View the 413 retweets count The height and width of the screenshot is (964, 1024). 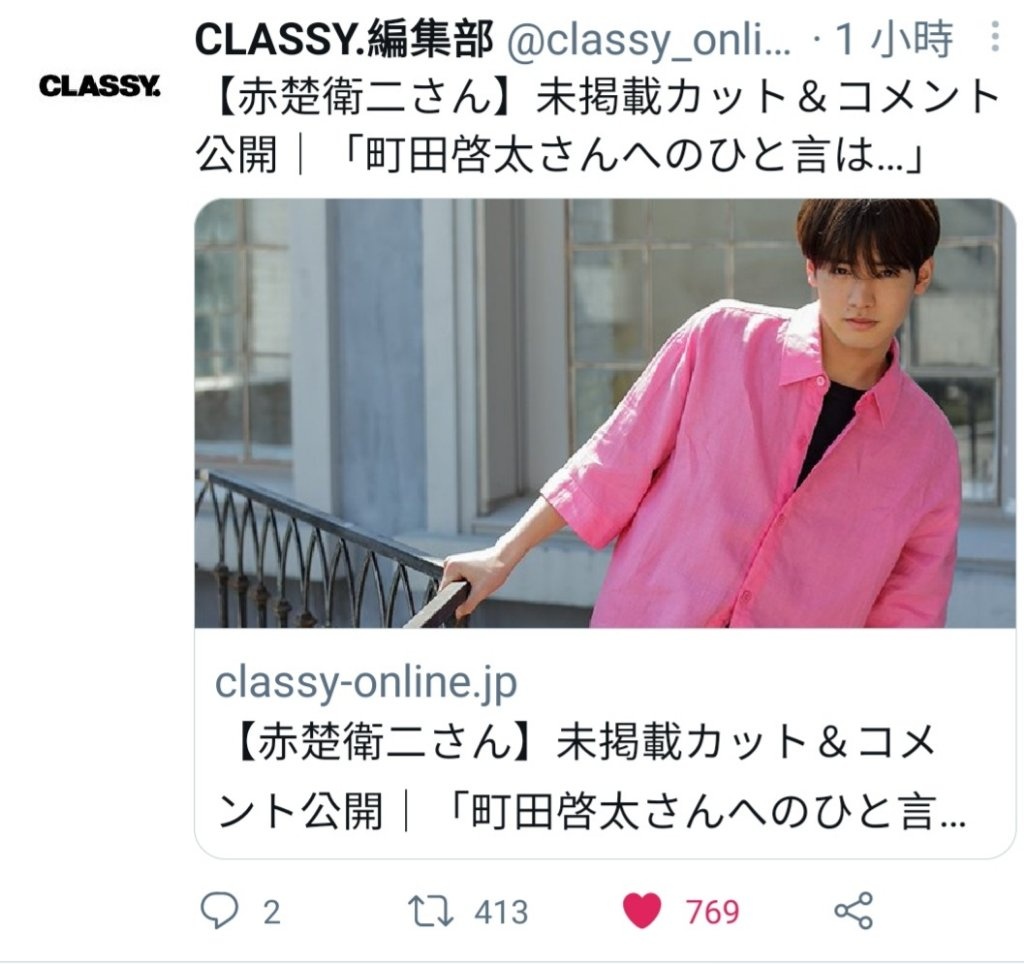click(501, 912)
